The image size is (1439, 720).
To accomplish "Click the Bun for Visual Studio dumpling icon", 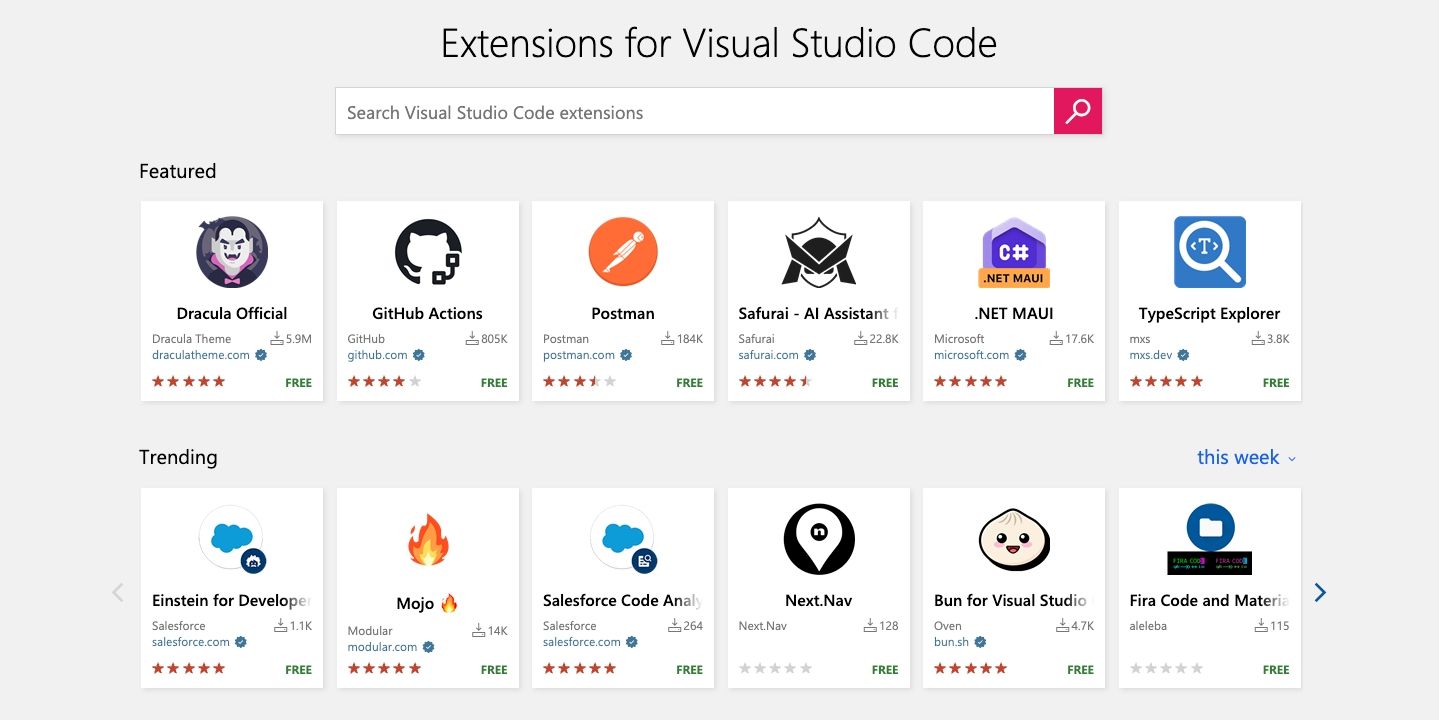I will [1013, 539].
